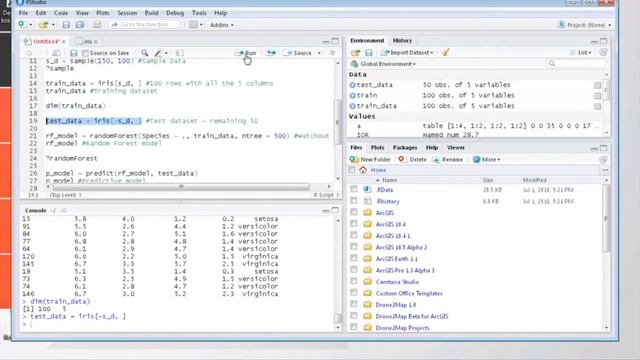This screenshot has width=640, height=360.
Task: Open the New File dropdown arrow
Action: (31, 25)
